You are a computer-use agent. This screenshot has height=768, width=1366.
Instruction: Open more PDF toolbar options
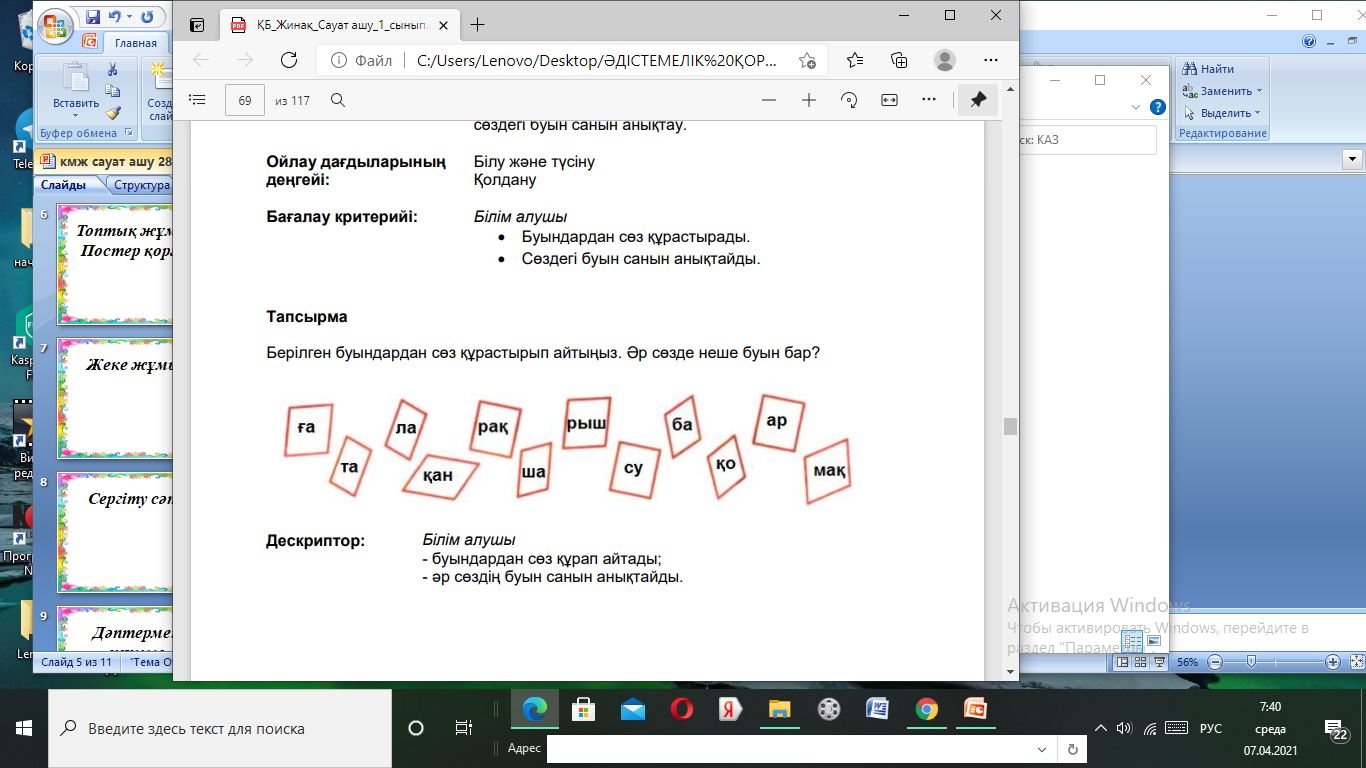tap(929, 100)
